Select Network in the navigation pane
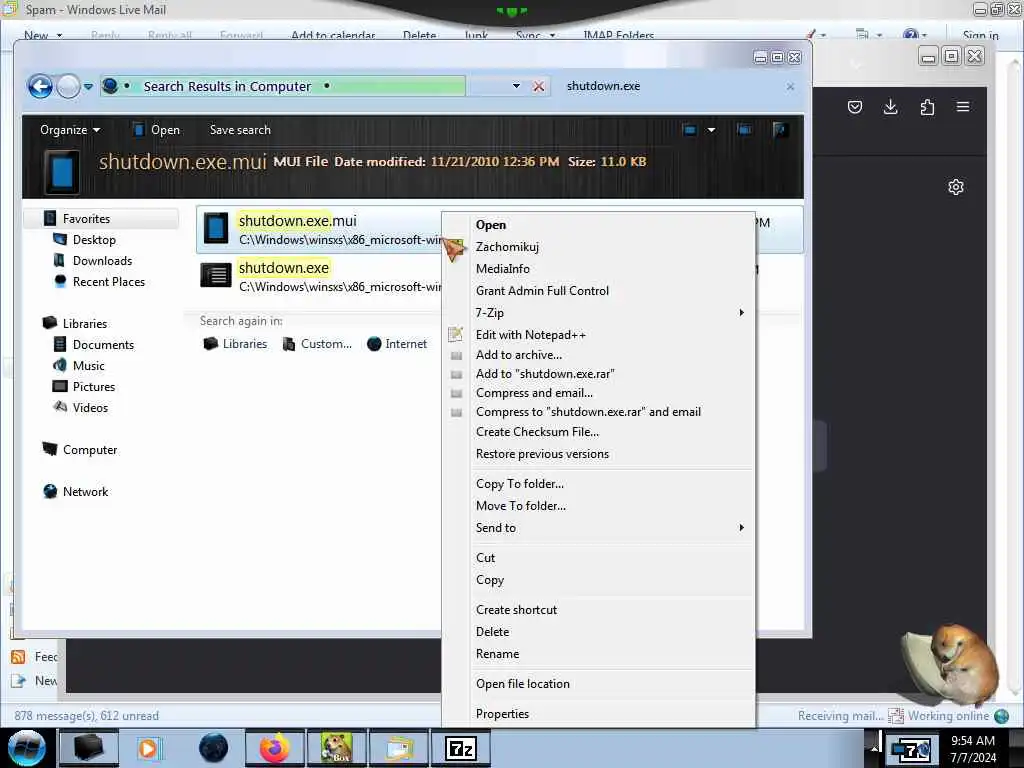Viewport: 1024px width, 768px height. [x=86, y=492]
